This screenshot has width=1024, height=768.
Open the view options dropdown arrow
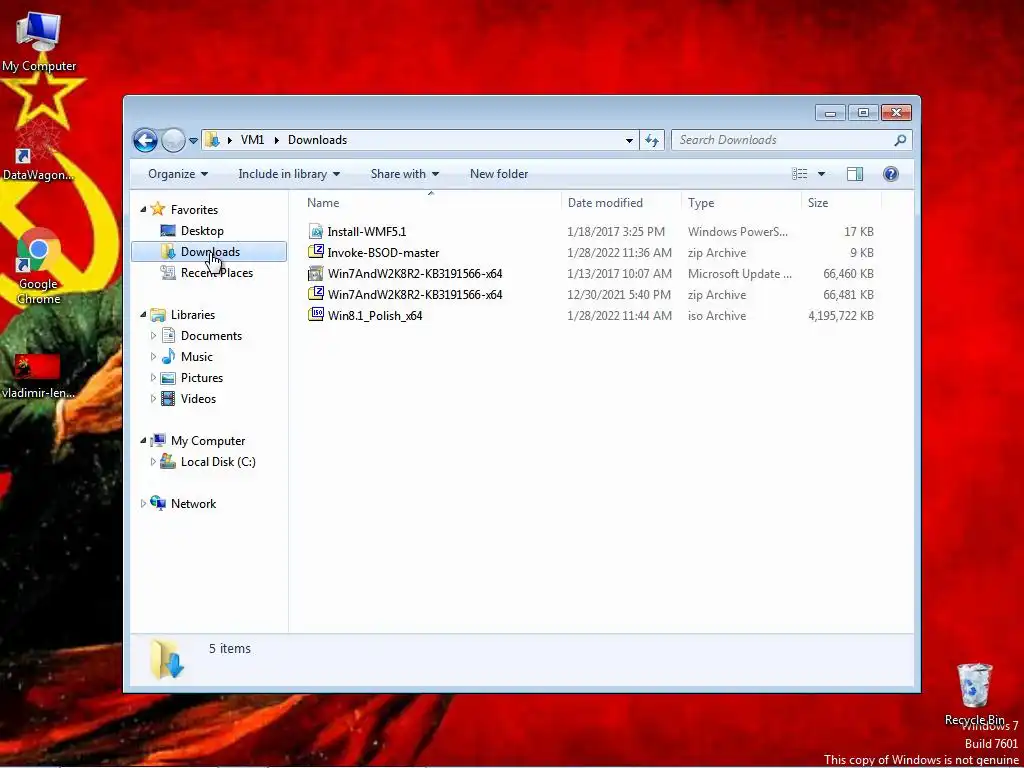click(x=822, y=174)
